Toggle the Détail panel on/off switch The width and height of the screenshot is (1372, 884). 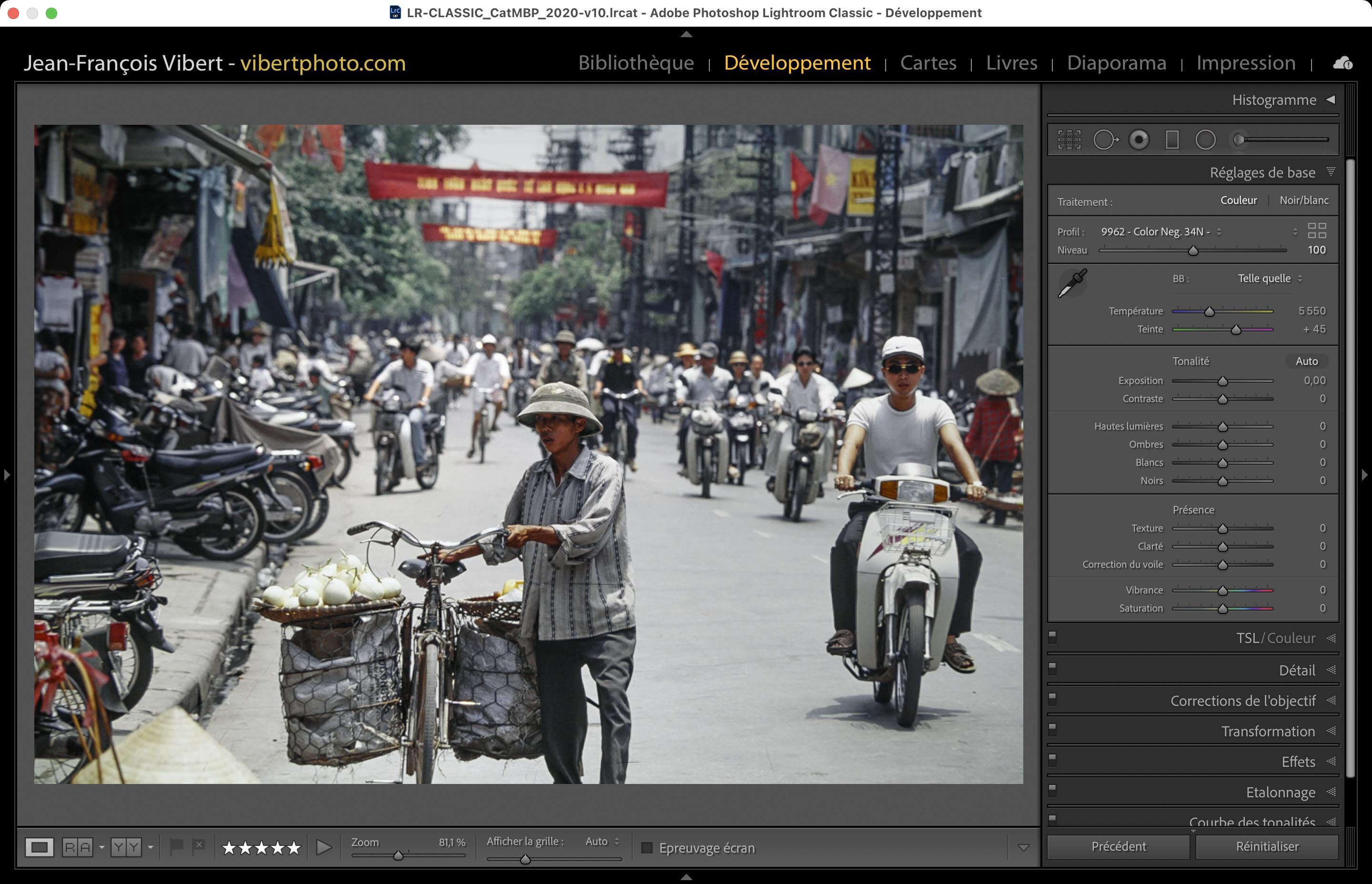pos(1052,668)
